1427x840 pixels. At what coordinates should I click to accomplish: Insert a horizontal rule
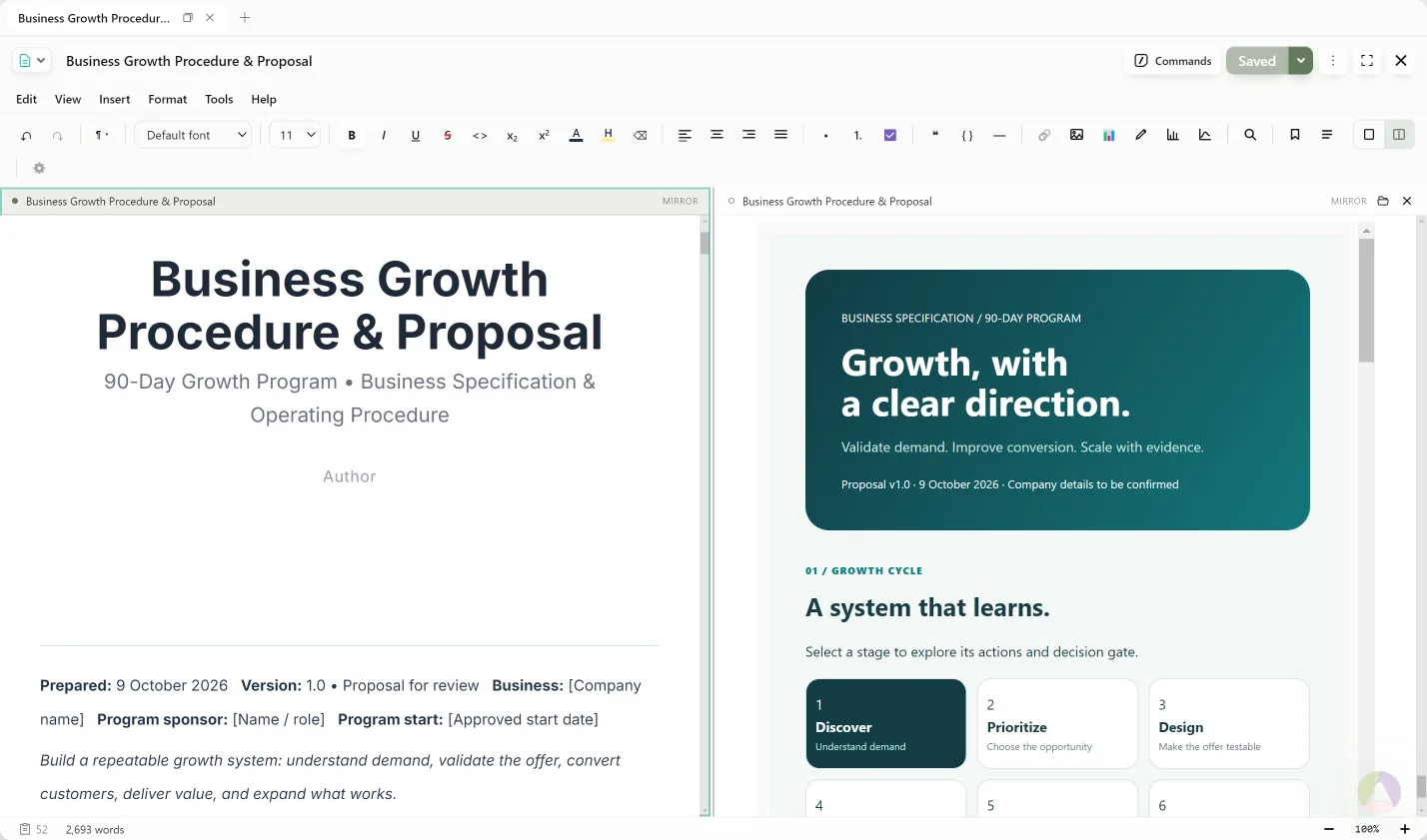coord(999,135)
